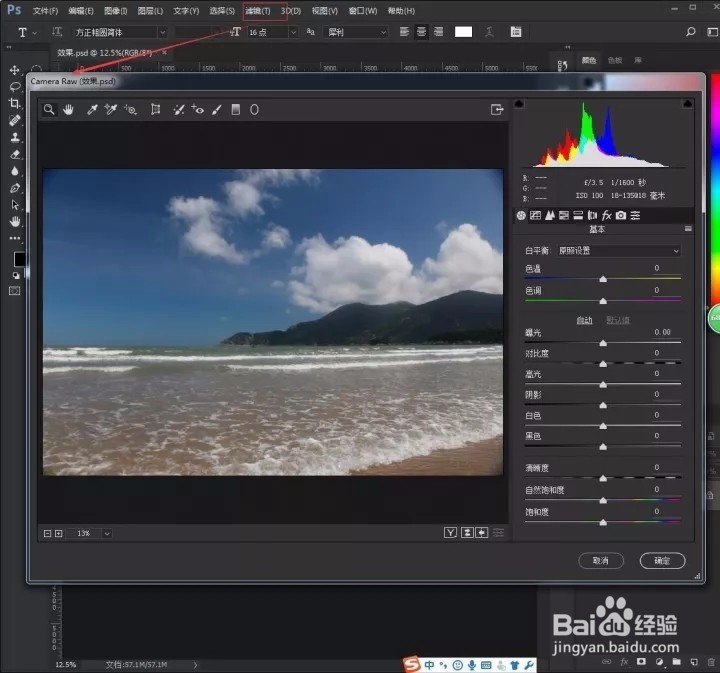The image size is (720, 673).
Task: Select the Hand tool in Camera Raw toolbar
Action: click(x=68, y=110)
